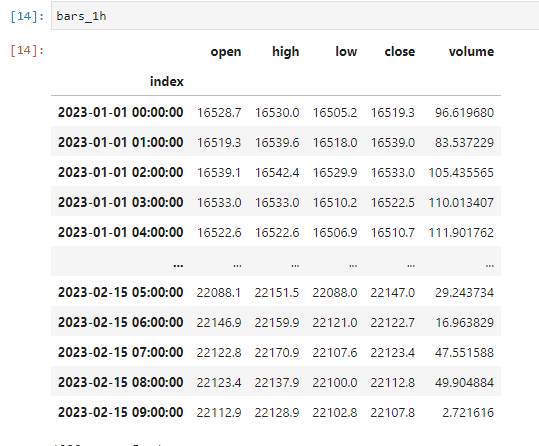The image size is (539, 446).
Task: Click volume value 2.721616
Action: click(x=468, y=412)
